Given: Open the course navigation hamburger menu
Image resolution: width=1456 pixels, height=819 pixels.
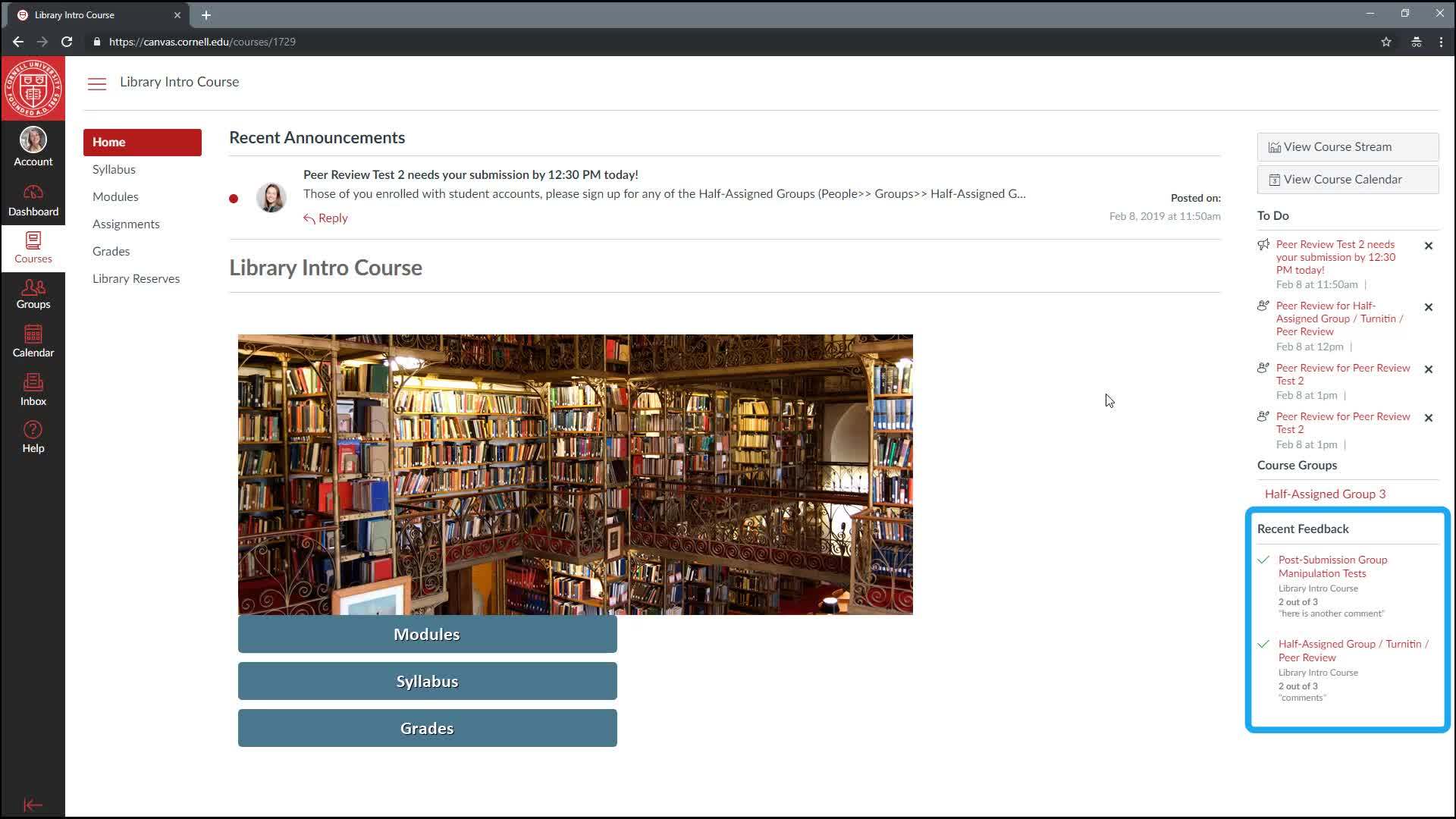Looking at the screenshot, I should (x=96, y=83).
